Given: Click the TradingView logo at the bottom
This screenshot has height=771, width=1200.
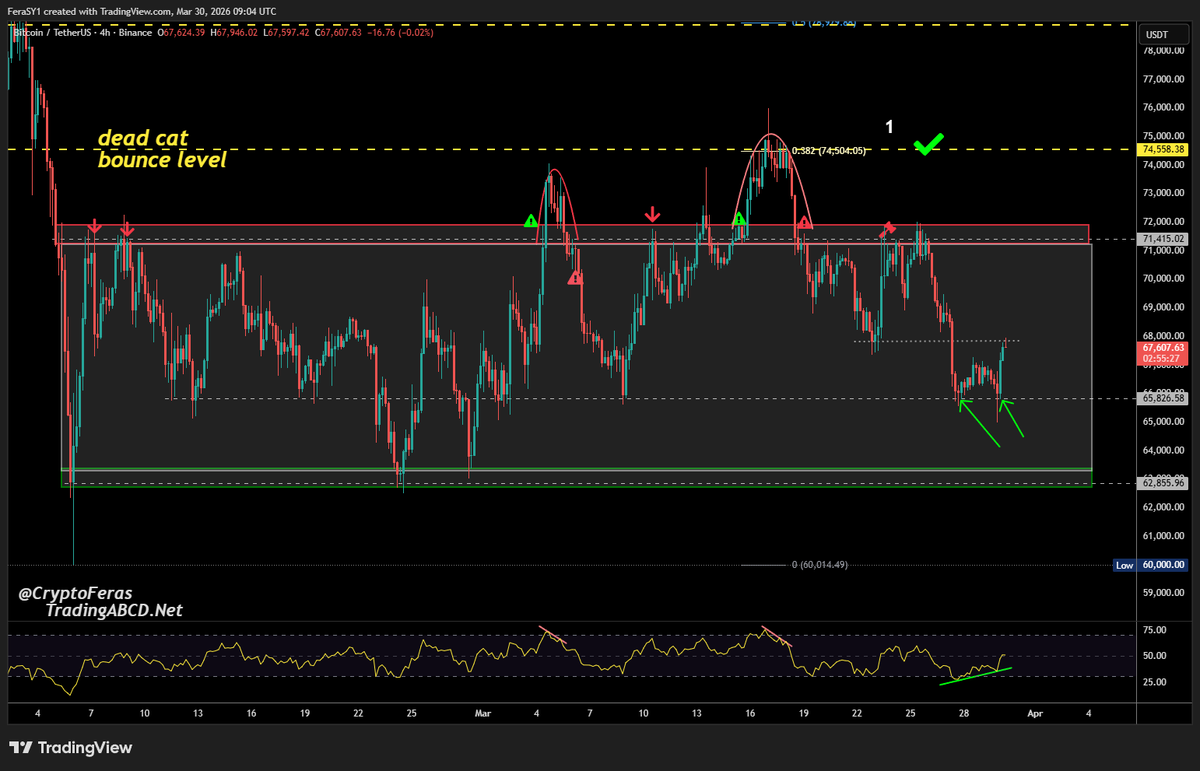Looking at the screenshot, I should coord(70,748).
